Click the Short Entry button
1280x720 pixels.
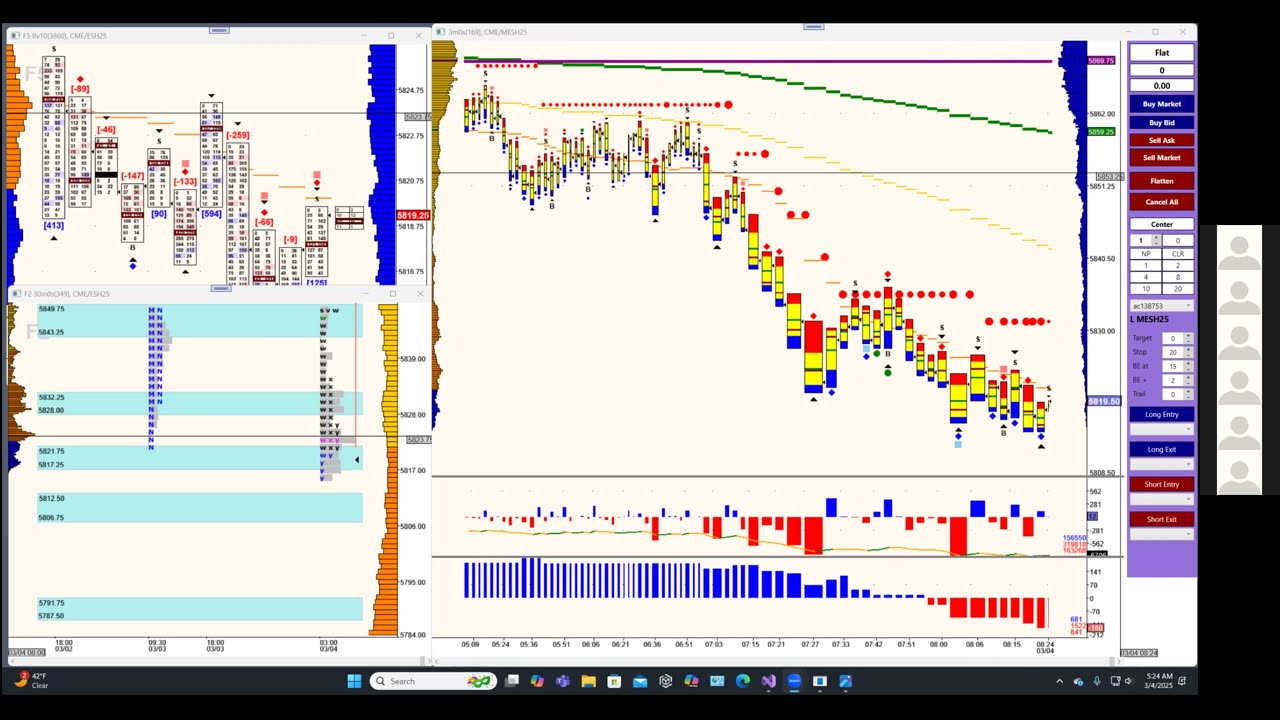pyautogui.click(x=1161, y=484)
